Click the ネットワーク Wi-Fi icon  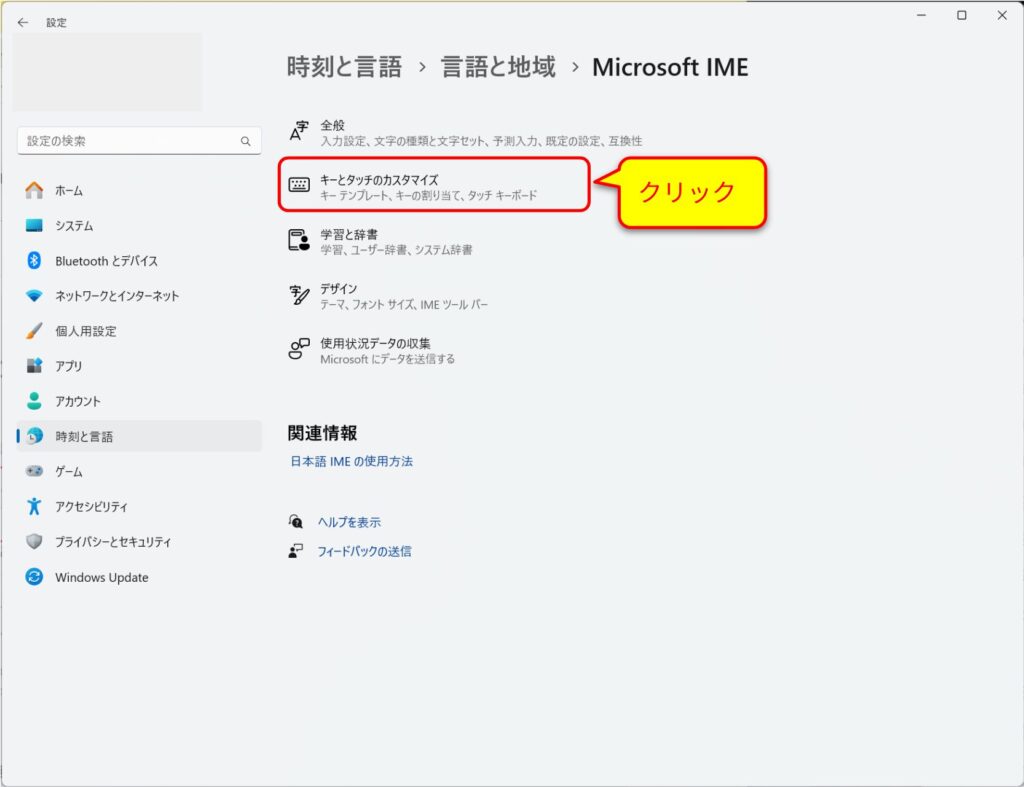point(34,296)
